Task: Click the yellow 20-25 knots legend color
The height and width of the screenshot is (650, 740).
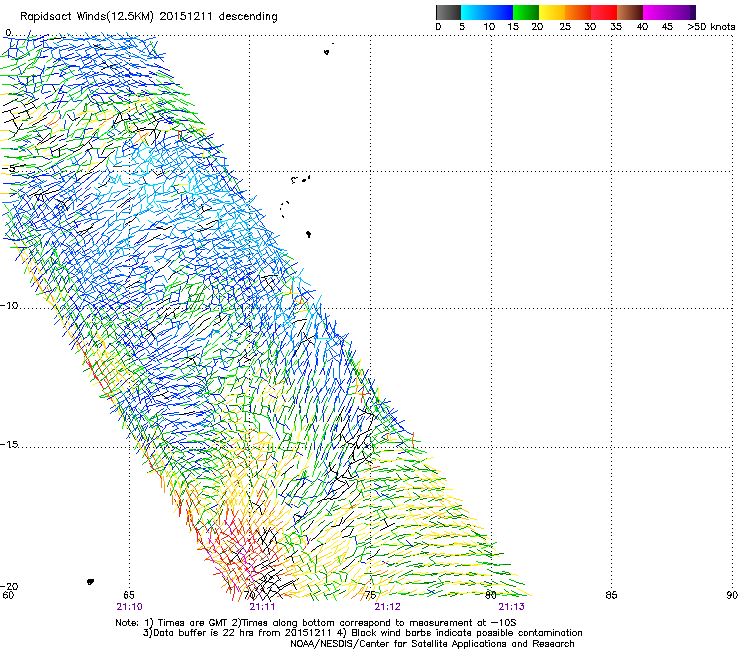Action: [552, 12]
